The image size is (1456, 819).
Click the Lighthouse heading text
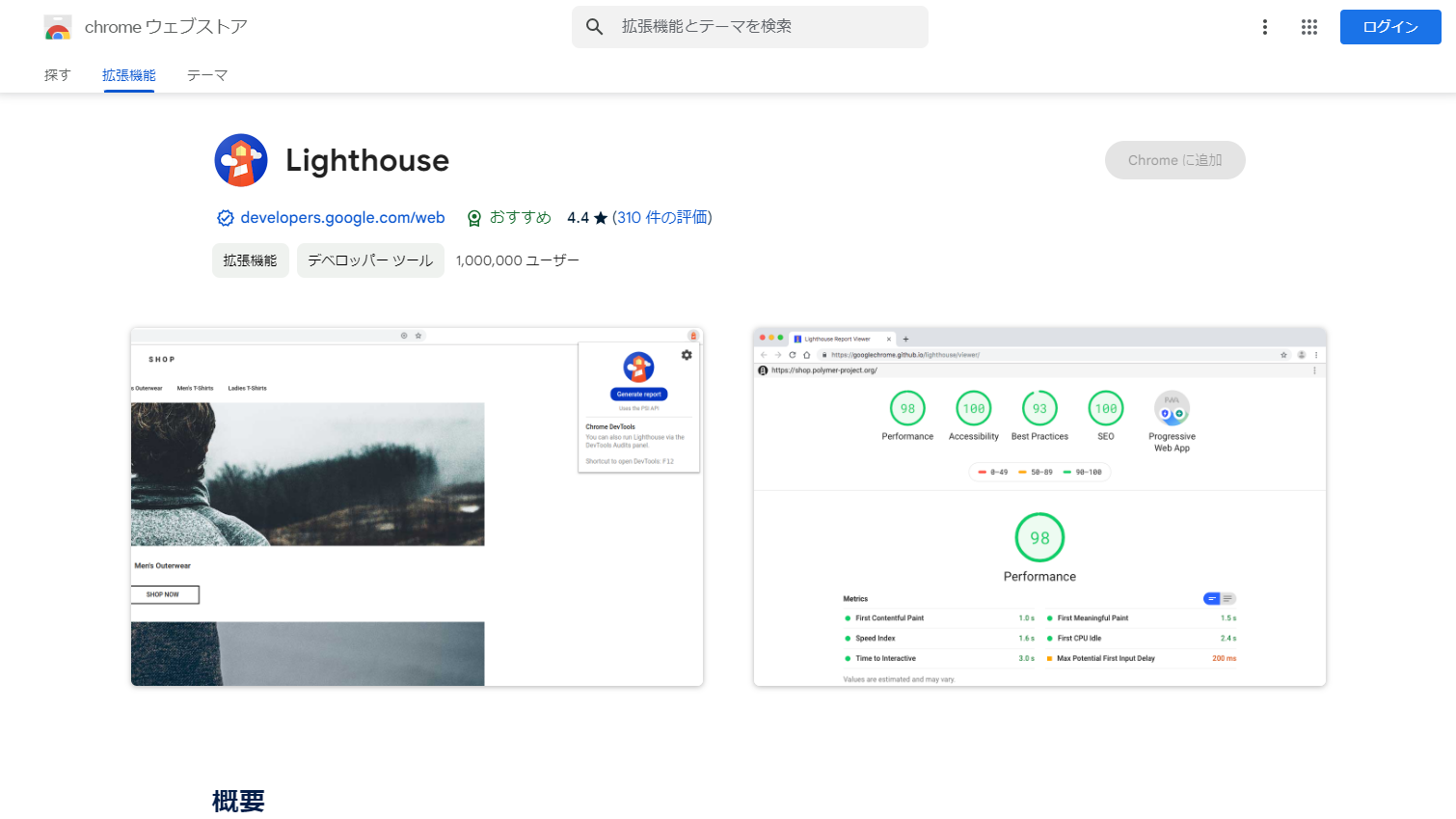[367, 160]
